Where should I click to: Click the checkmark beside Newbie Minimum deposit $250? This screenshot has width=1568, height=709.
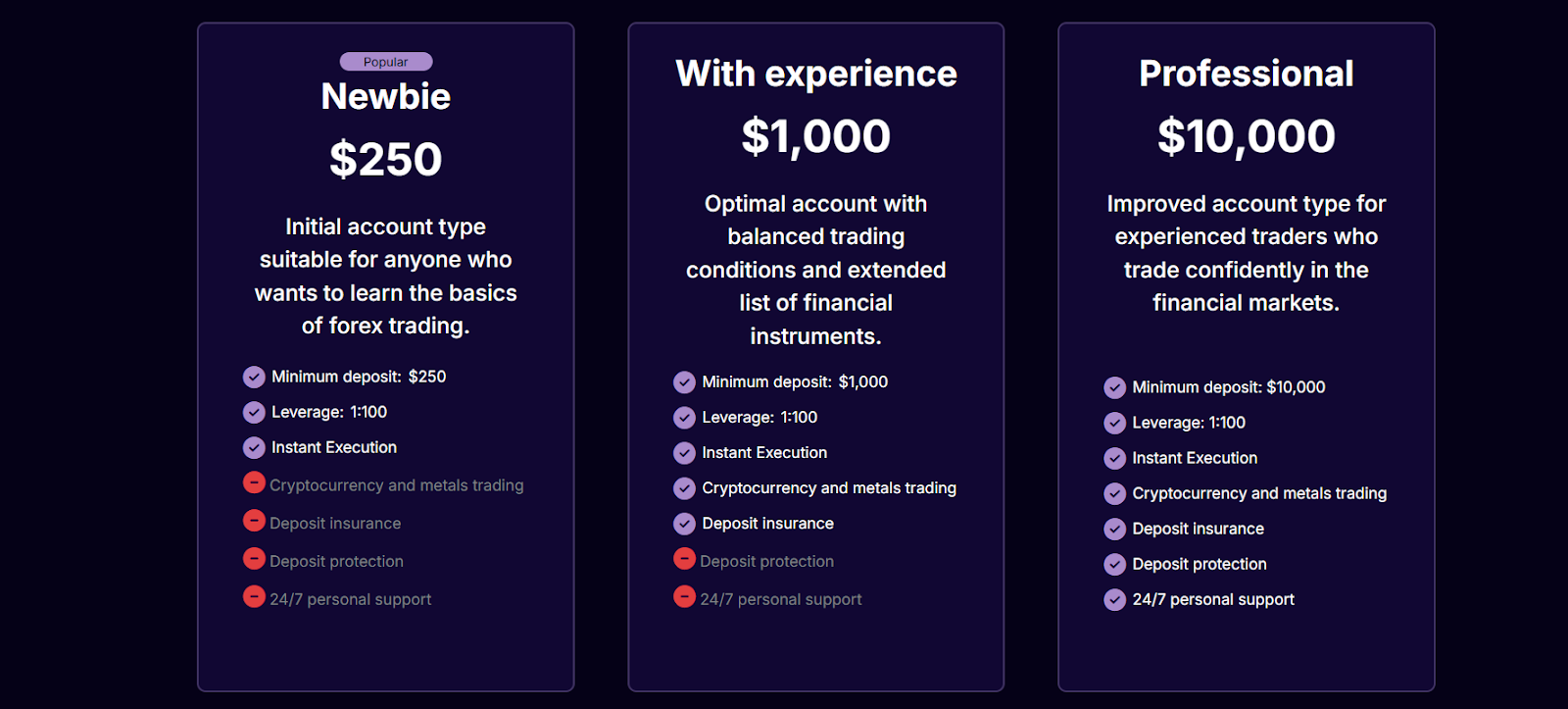click(x=254, y=377)
